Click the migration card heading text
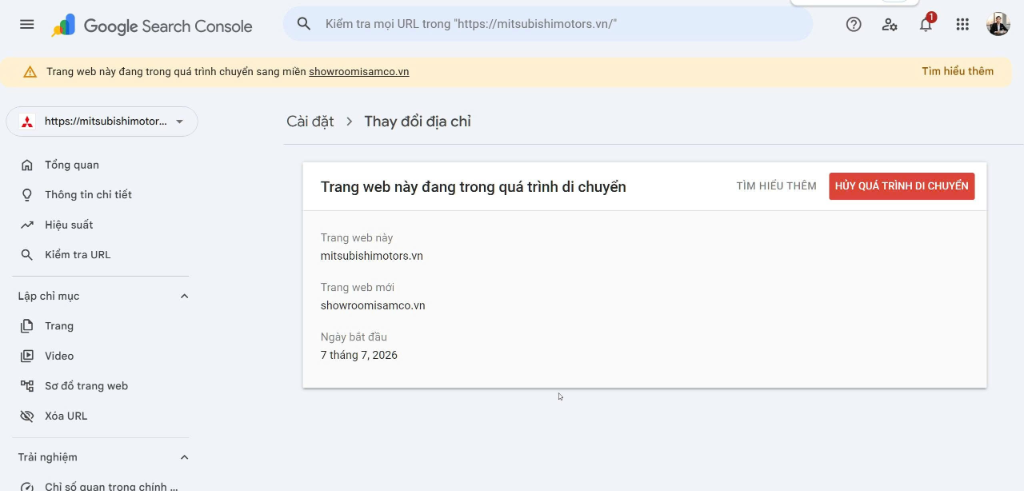The height and width of the screenshot is (491, 1024). pos(473,187)
